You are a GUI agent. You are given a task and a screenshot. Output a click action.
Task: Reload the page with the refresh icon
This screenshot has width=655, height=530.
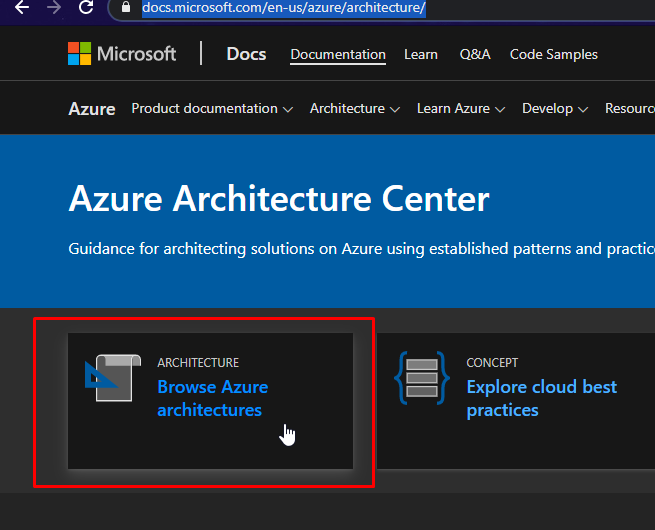point(86,8)
